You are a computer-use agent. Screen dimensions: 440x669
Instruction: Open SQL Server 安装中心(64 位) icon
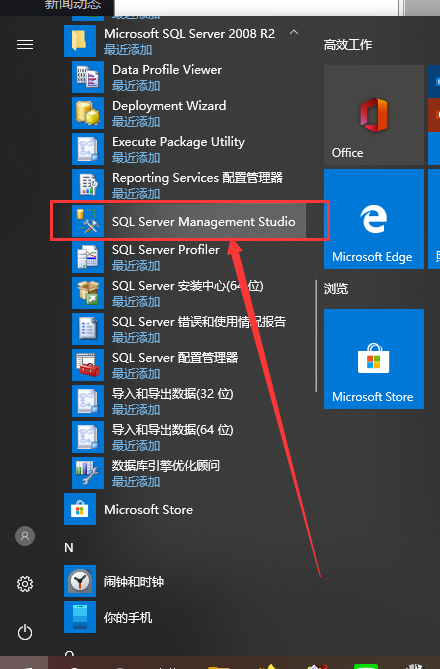pos(88,293)
